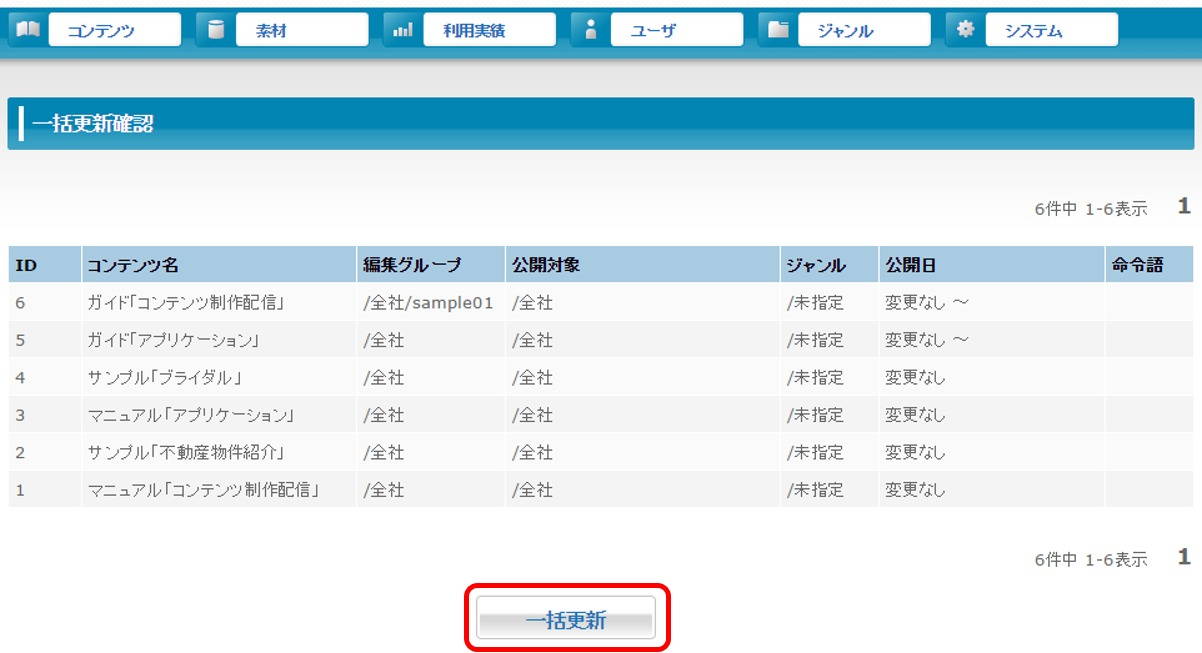Click the book icon beside コンテンツ

click(28, 30)
